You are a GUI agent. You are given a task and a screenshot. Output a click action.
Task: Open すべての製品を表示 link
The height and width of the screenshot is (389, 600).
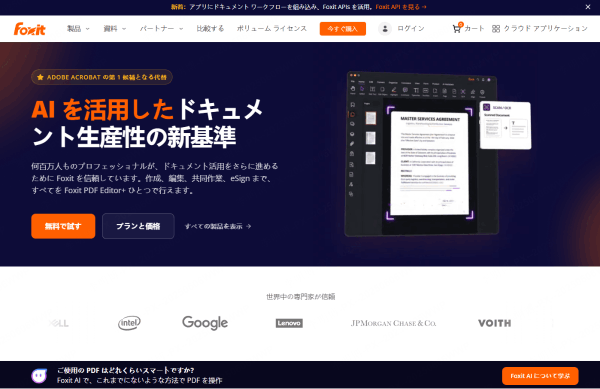coord(218,226)
